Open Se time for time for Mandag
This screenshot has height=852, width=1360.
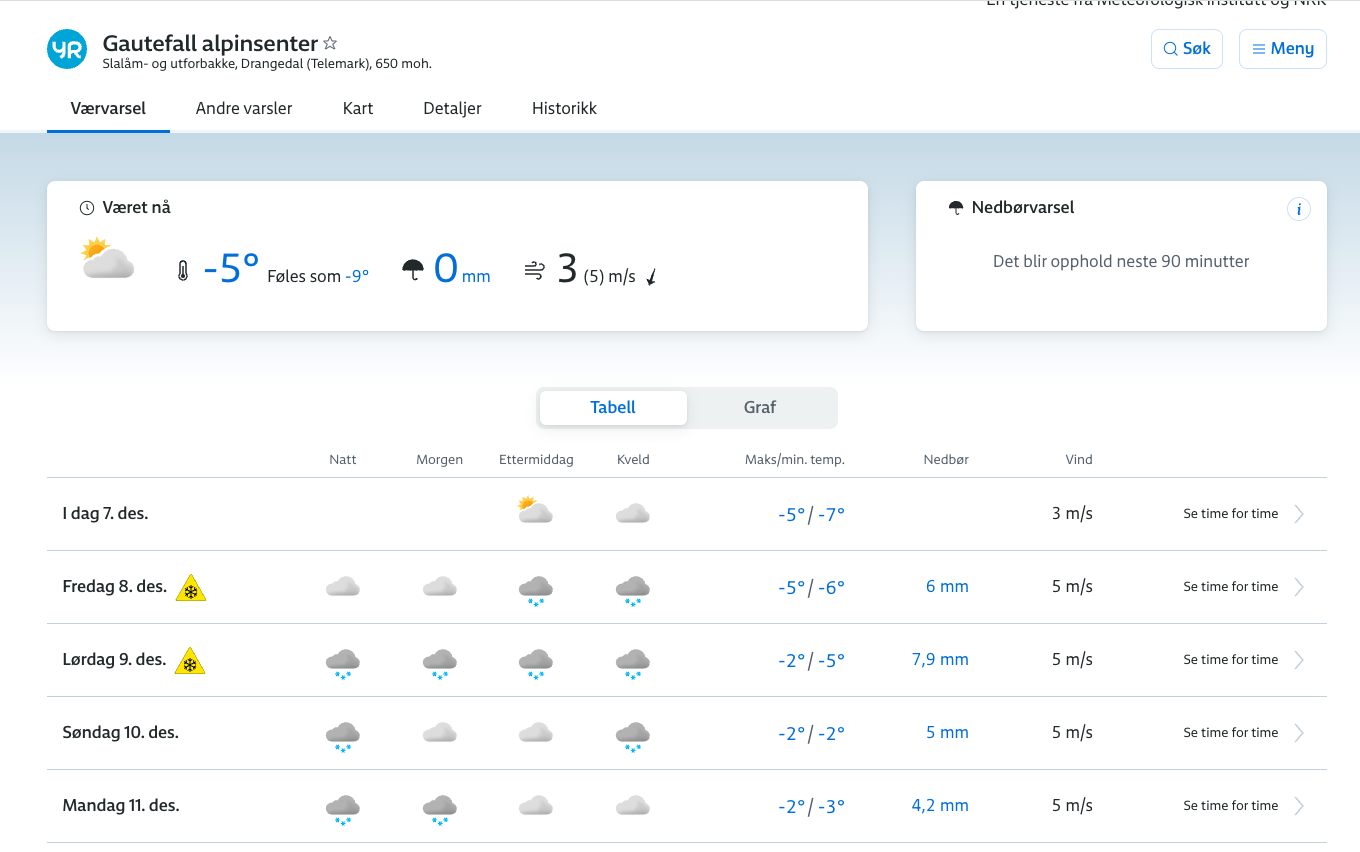[1231, 806]
